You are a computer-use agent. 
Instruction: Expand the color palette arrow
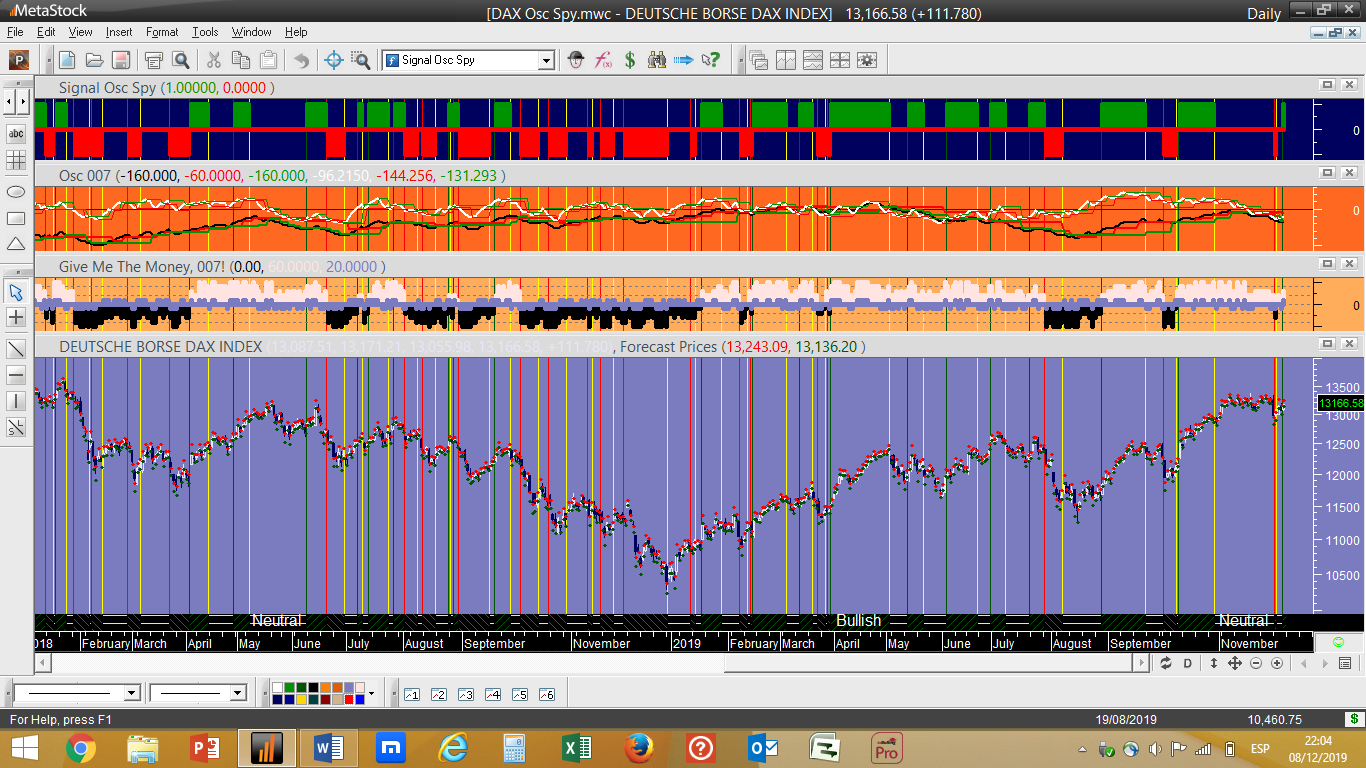[x=371, y=693]
